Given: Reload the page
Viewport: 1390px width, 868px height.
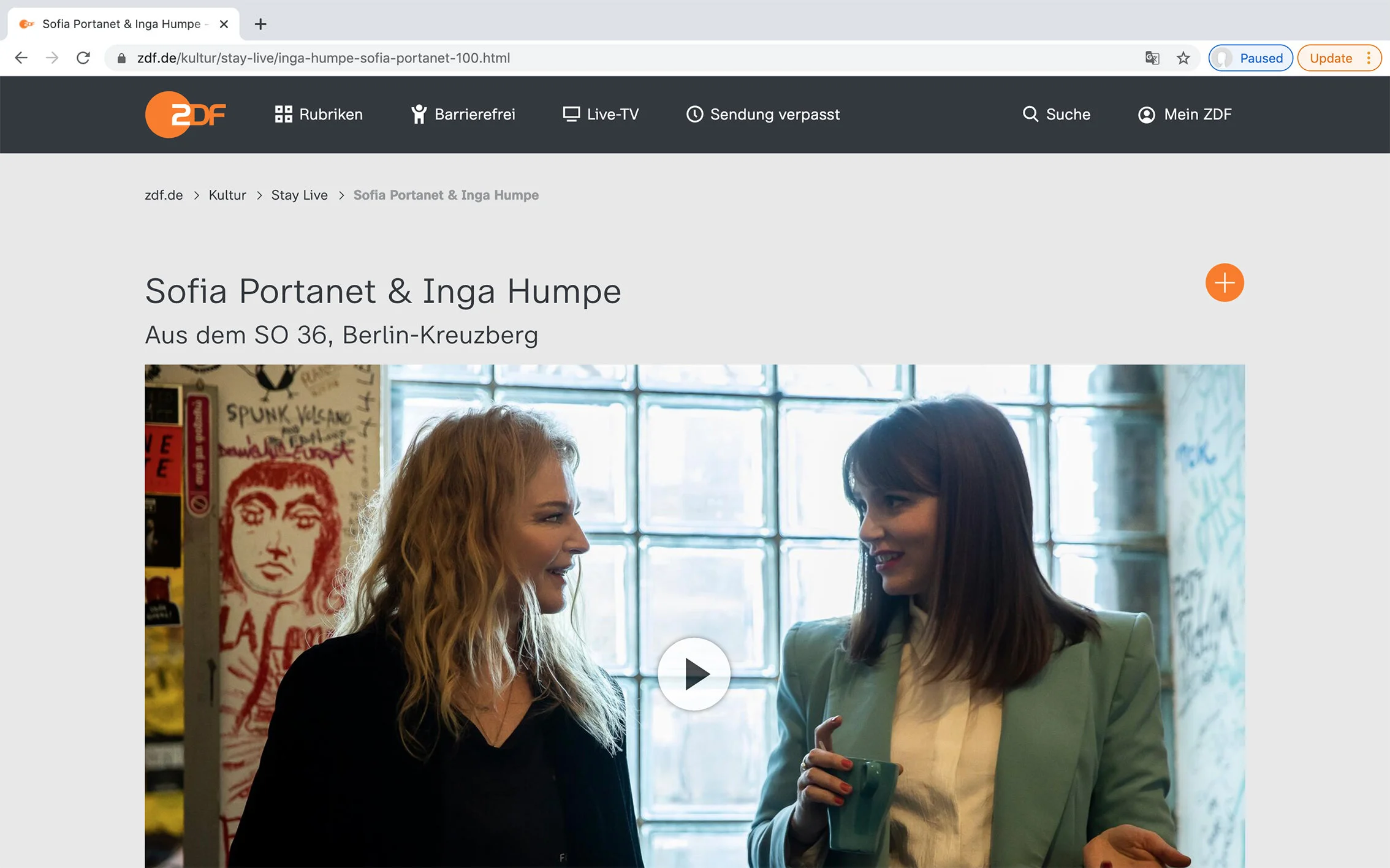Looking at the screenshot, I should coord(83,58).
